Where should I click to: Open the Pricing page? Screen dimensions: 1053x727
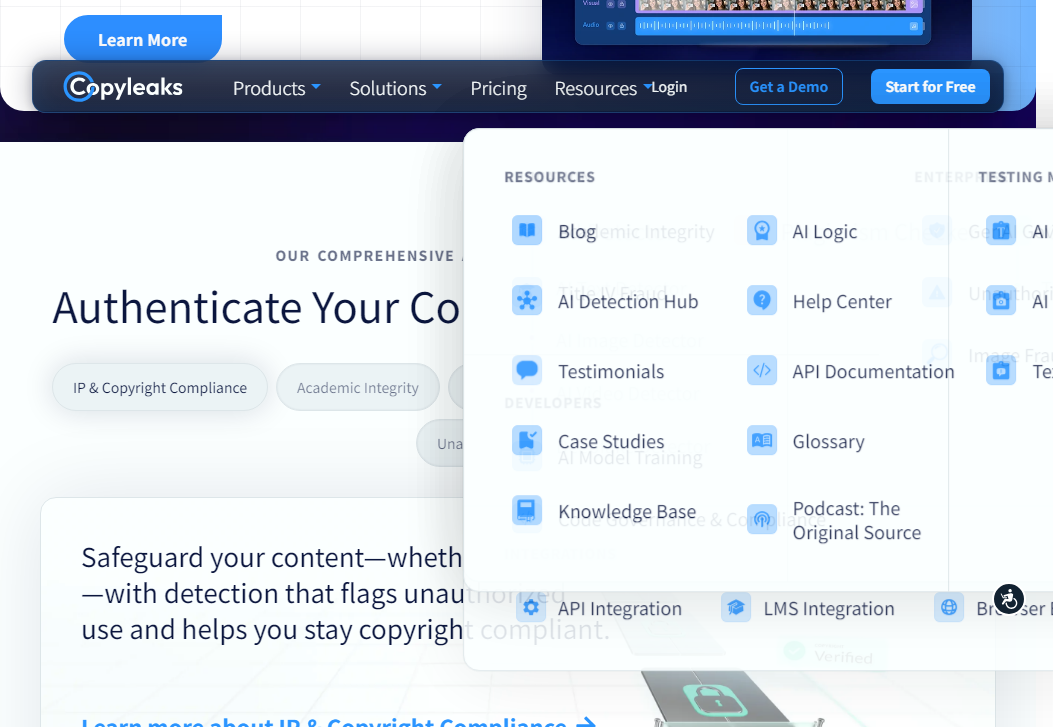coord(498,88)
